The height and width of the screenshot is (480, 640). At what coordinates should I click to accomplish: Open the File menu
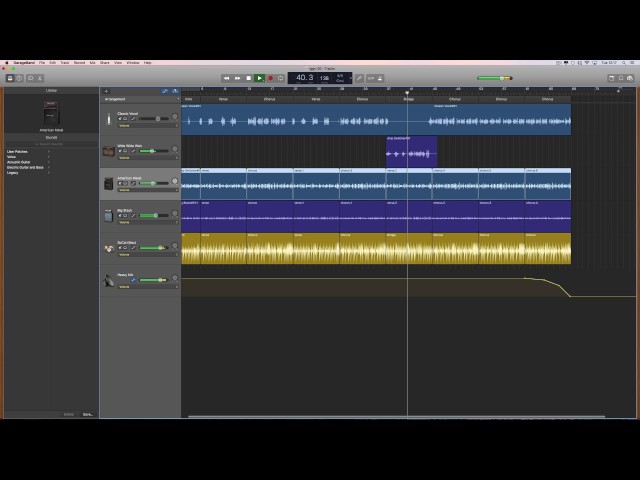42,63
